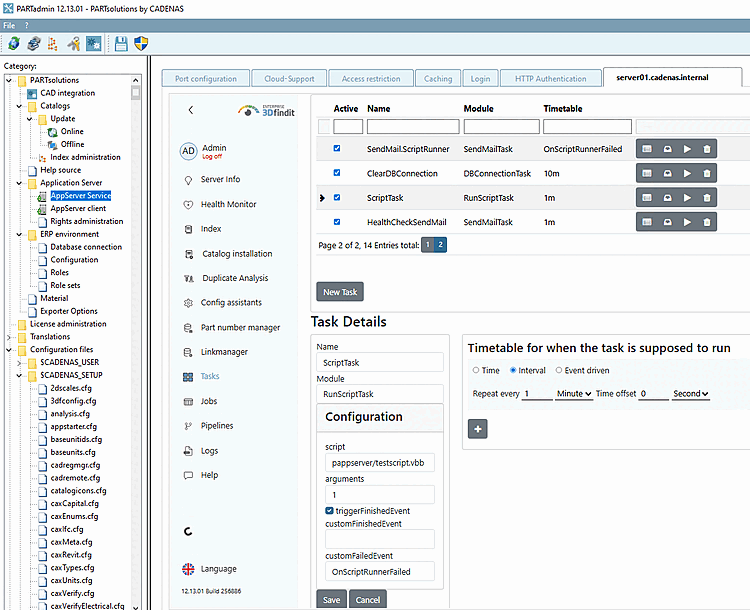Click the shield administrator toolbar icon
750x610 pixels.
tap(141, 44)
